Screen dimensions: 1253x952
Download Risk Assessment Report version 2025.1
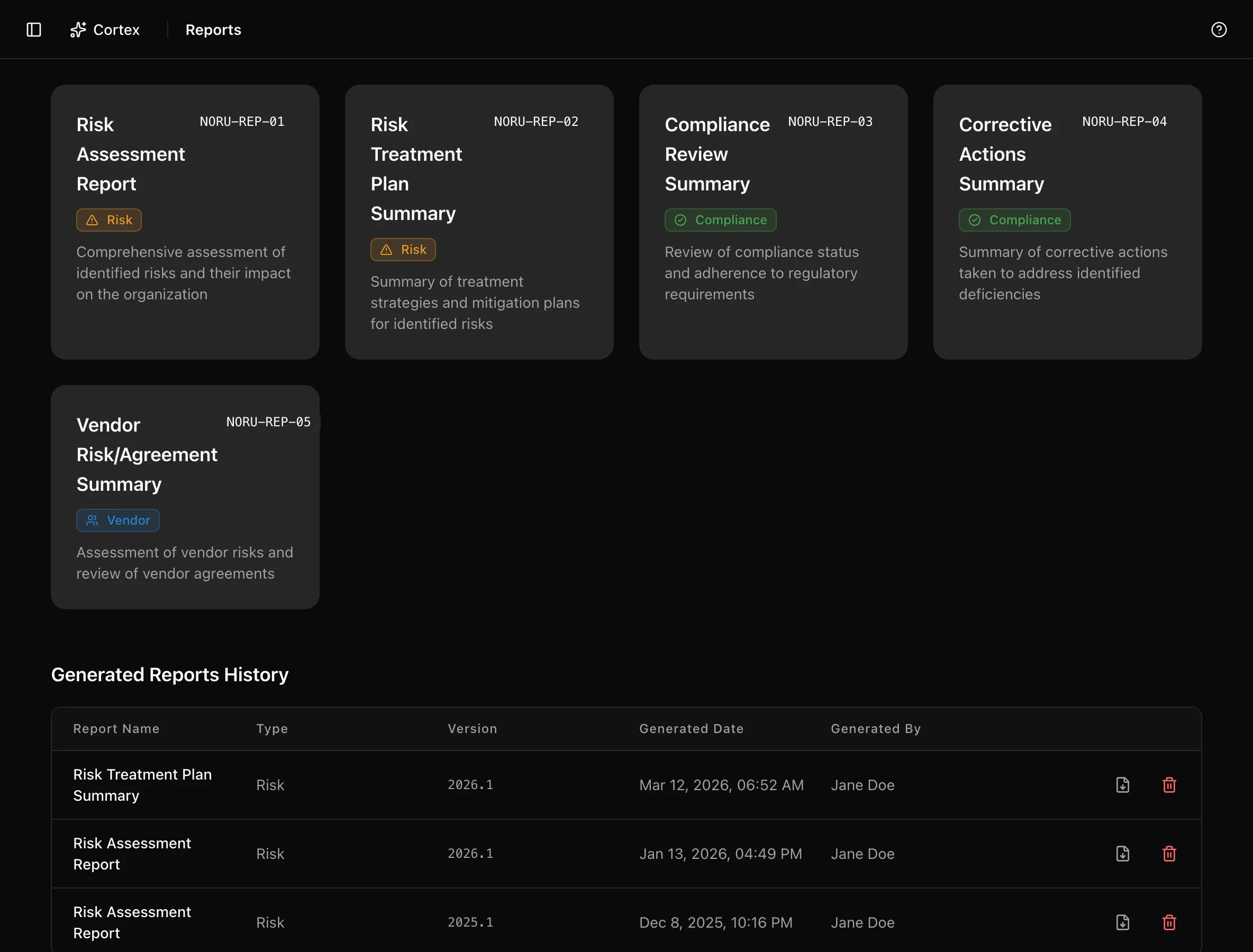(1123, 922)
